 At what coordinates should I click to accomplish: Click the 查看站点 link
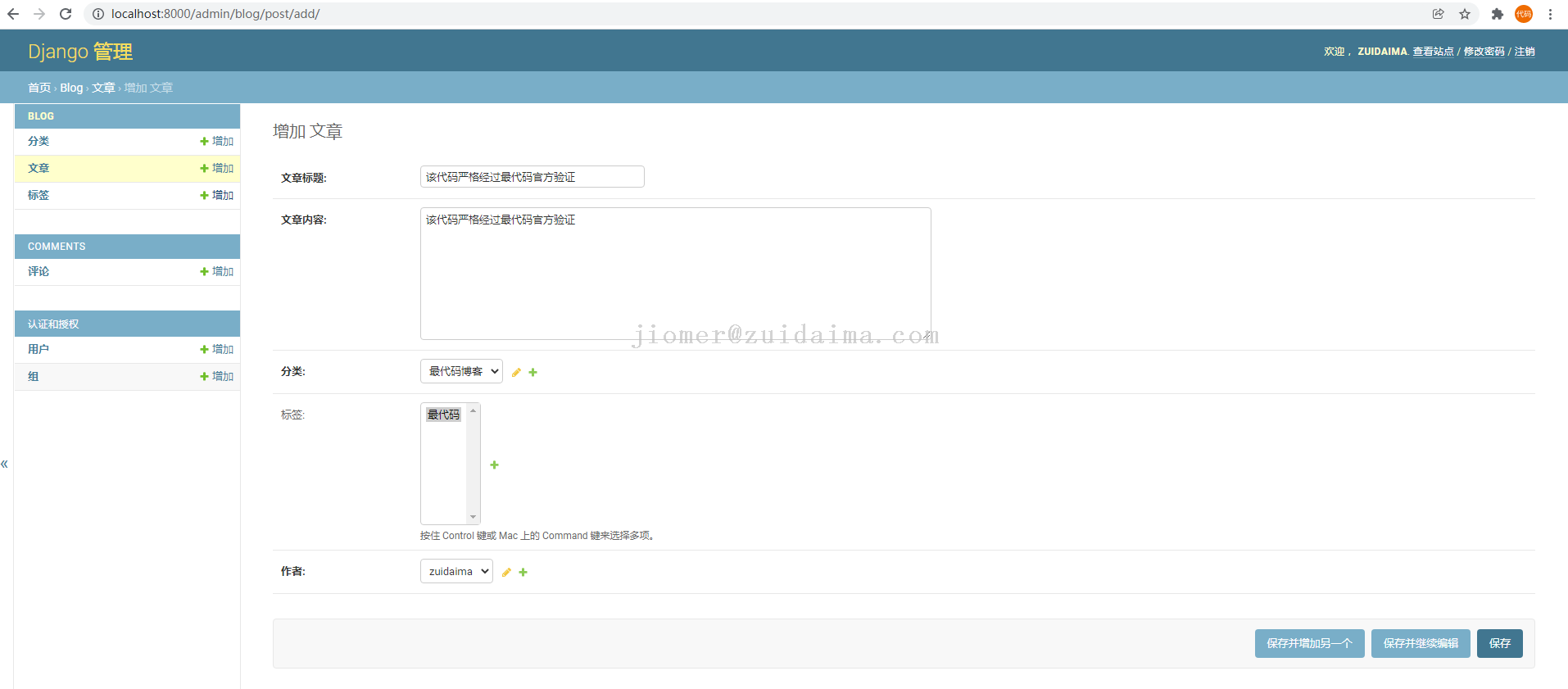point(1433,52)
